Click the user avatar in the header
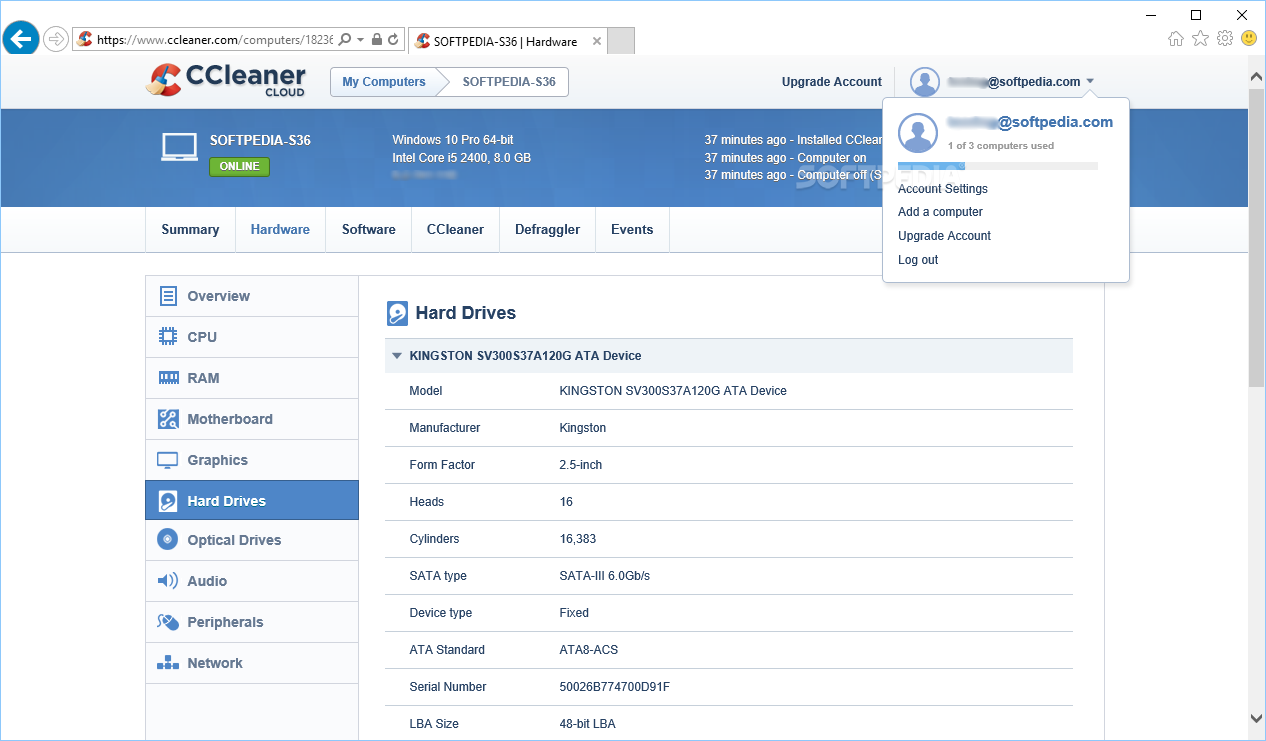1266x741 pixels. pos(925,82)
